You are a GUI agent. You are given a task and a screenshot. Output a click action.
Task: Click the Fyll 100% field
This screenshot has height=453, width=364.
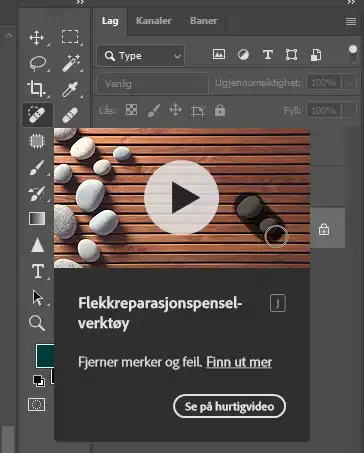[x=324, y=110]
